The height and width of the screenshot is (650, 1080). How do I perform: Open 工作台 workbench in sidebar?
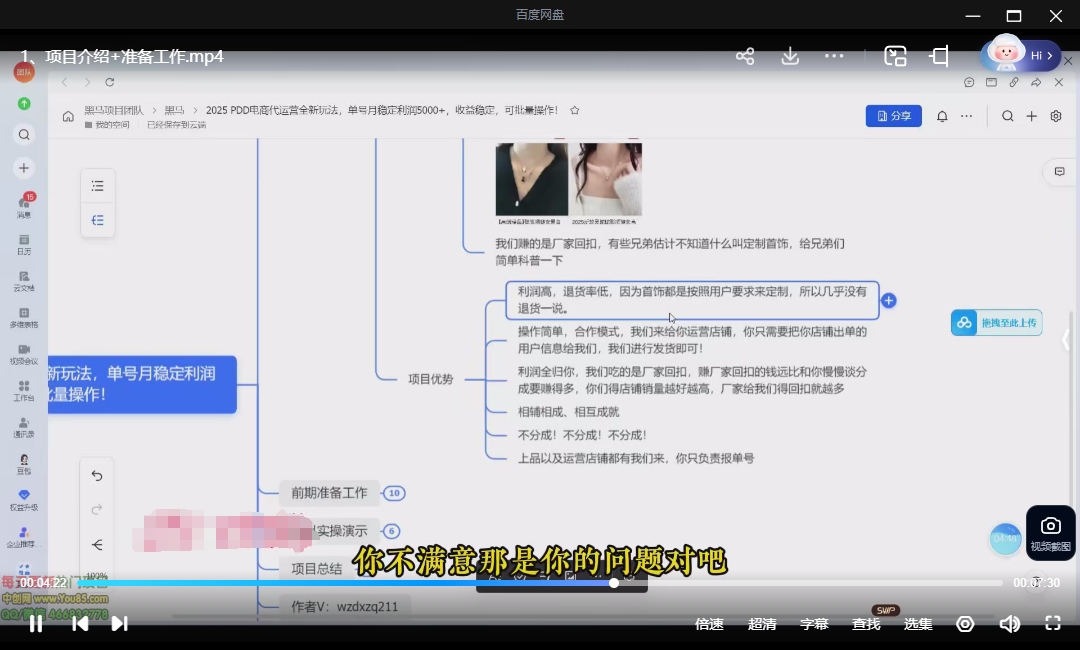click(x=24, y=390)
